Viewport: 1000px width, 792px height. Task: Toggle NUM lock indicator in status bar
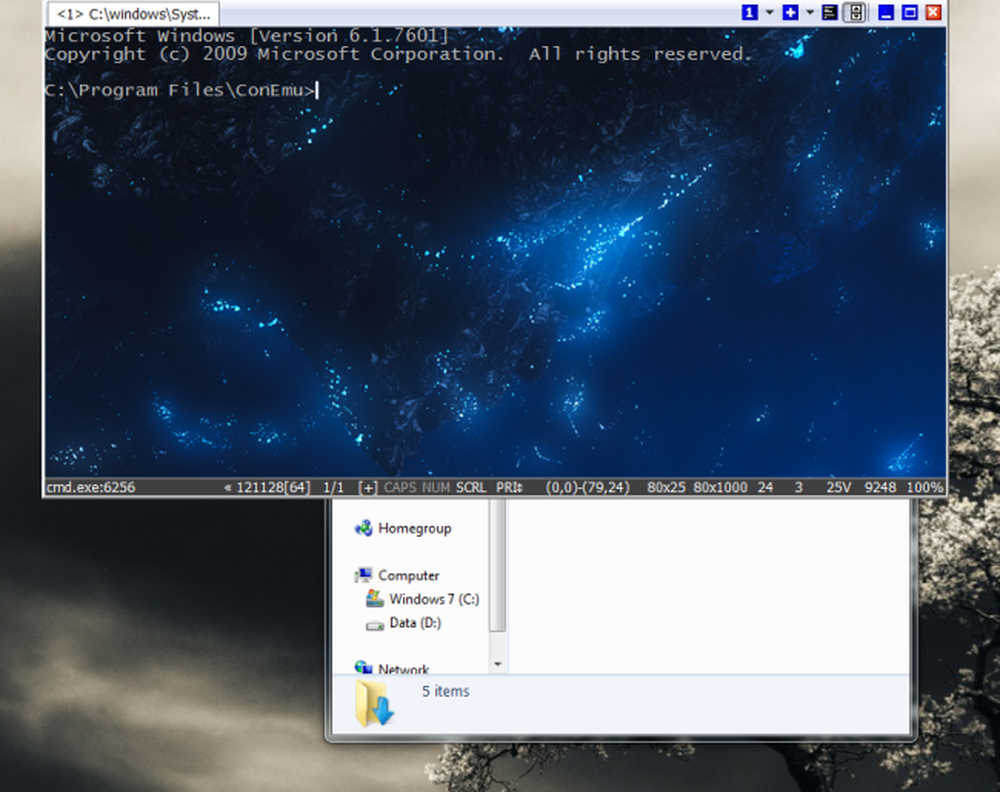coord(436,488)
